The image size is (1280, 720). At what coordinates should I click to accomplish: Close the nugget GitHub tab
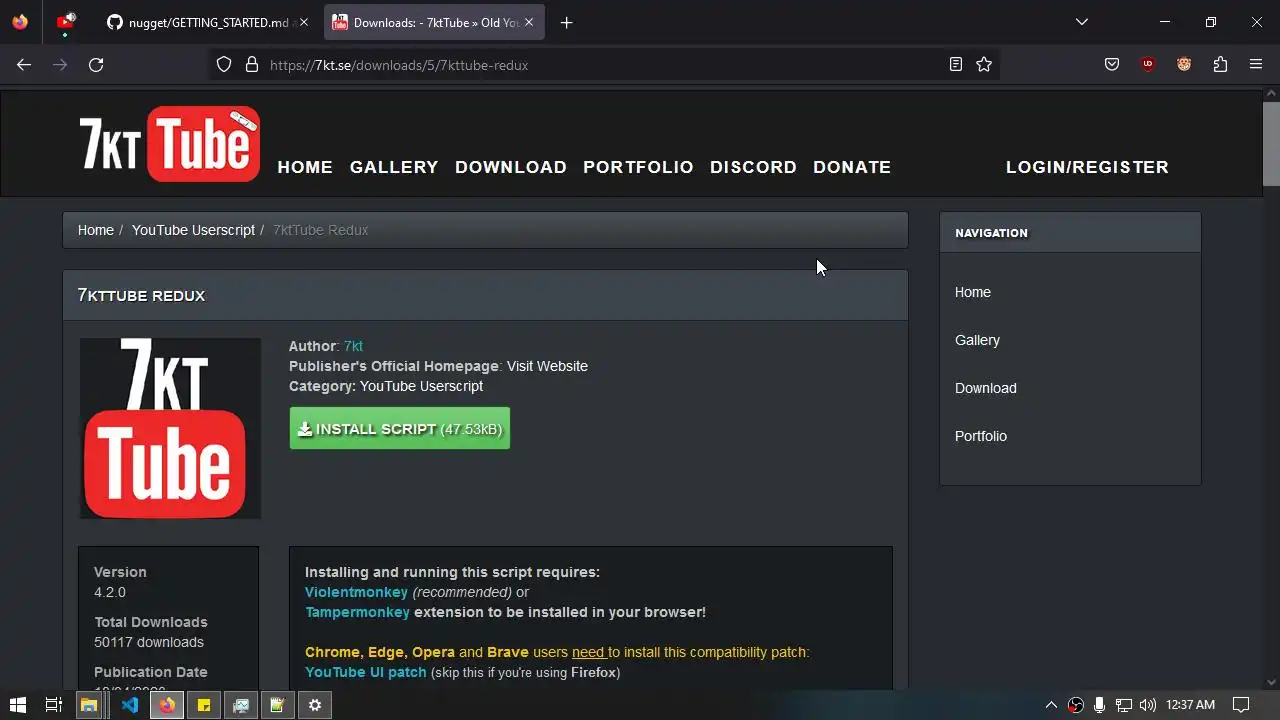(304, 22)
